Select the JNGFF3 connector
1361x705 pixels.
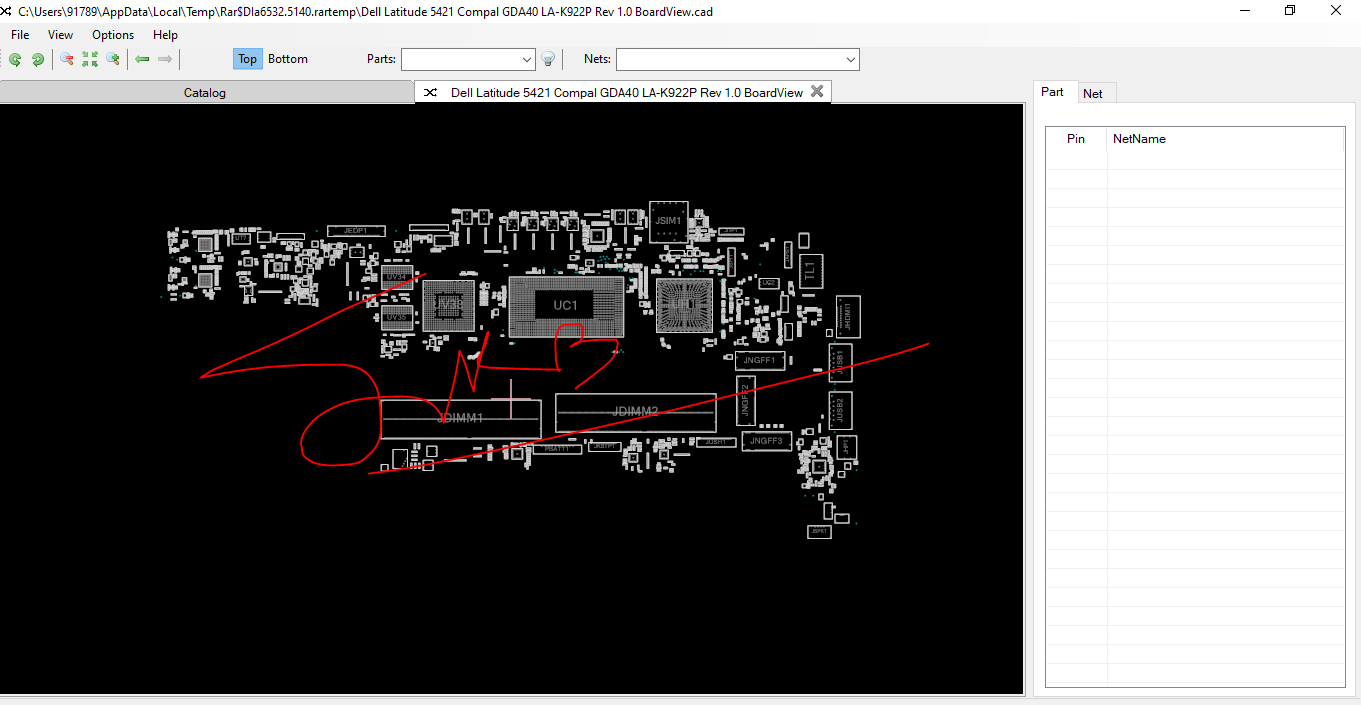pos(769,440)
